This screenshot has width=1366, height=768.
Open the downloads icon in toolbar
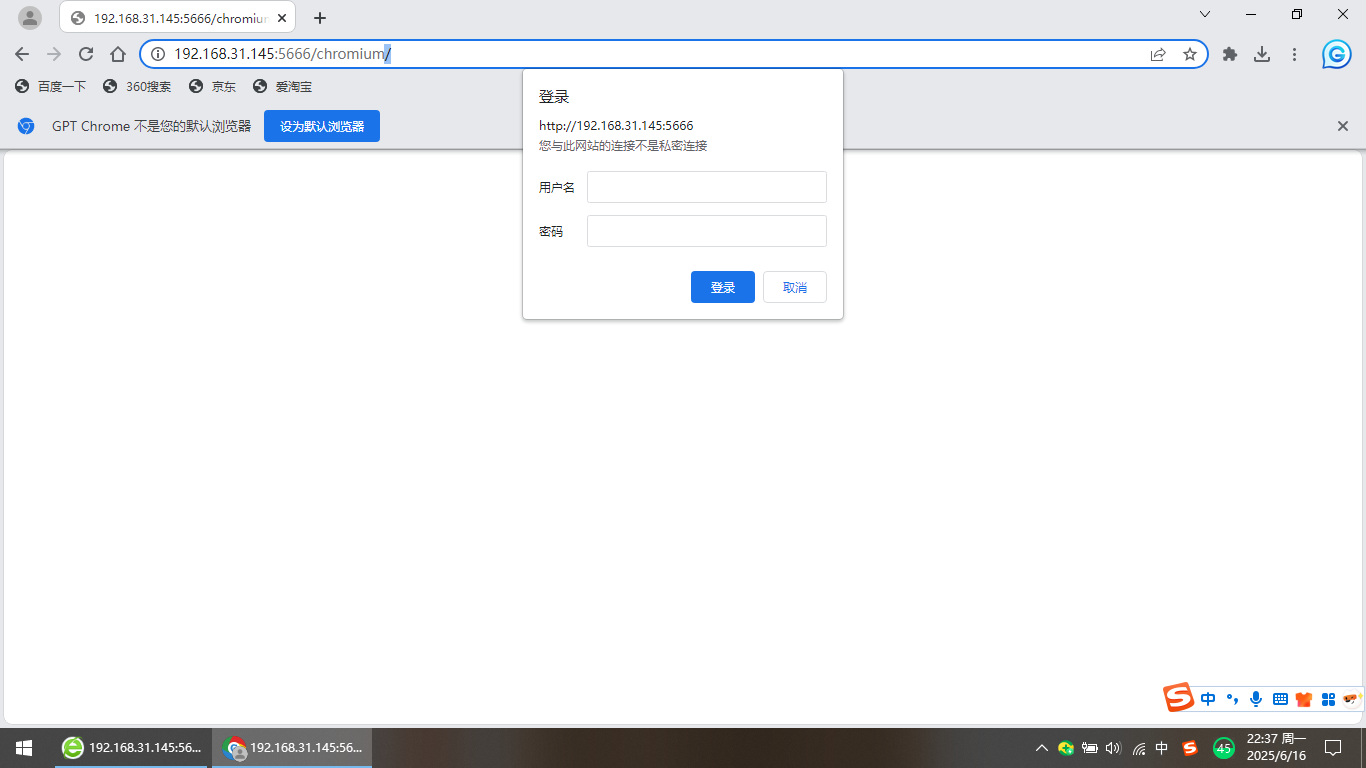click(x=1262, y=54)
